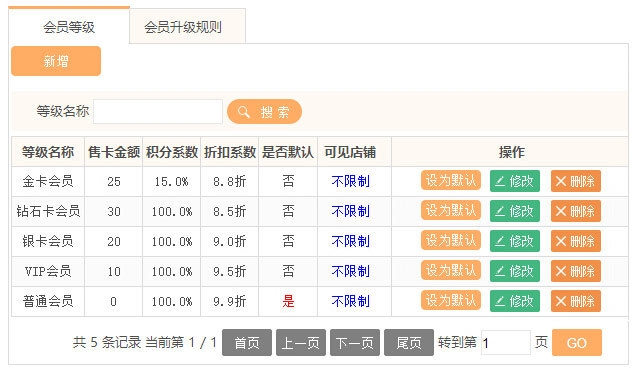The width and height of the screenshot is (637, 380).
Task: Delete the 金卡会员 row
Action: tap(576, 181)
